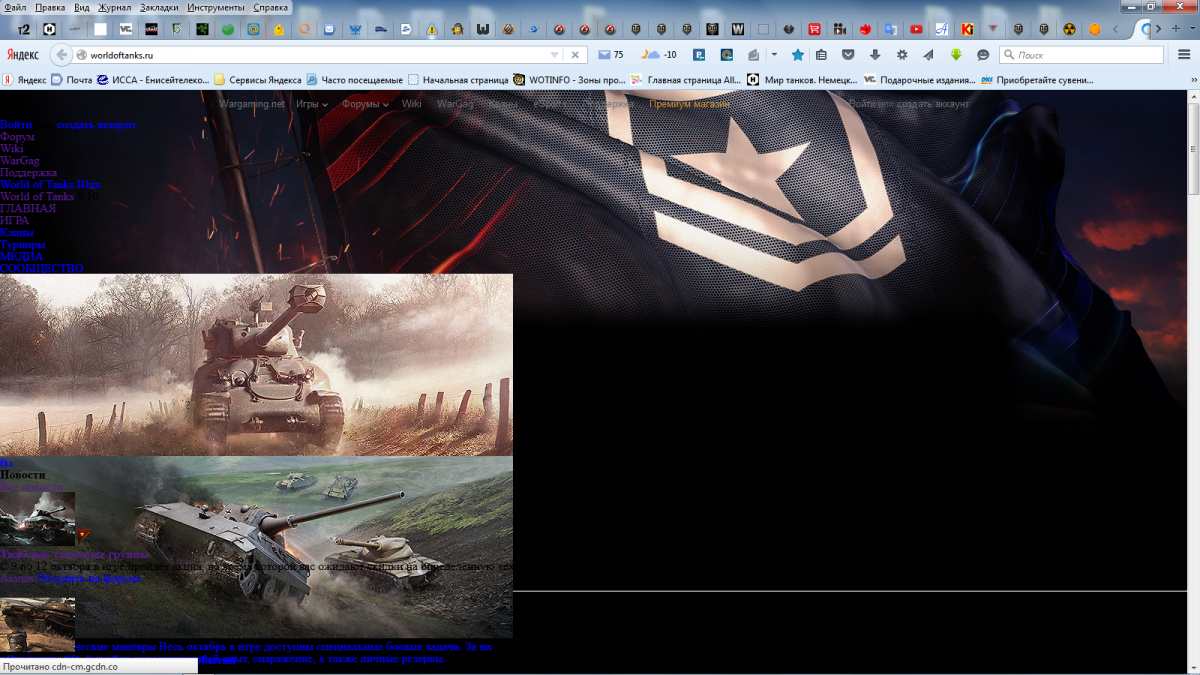Open the Приобретайте сувени bookmark
Viewport: 1200px width, 675px height.
[1037, 80]
